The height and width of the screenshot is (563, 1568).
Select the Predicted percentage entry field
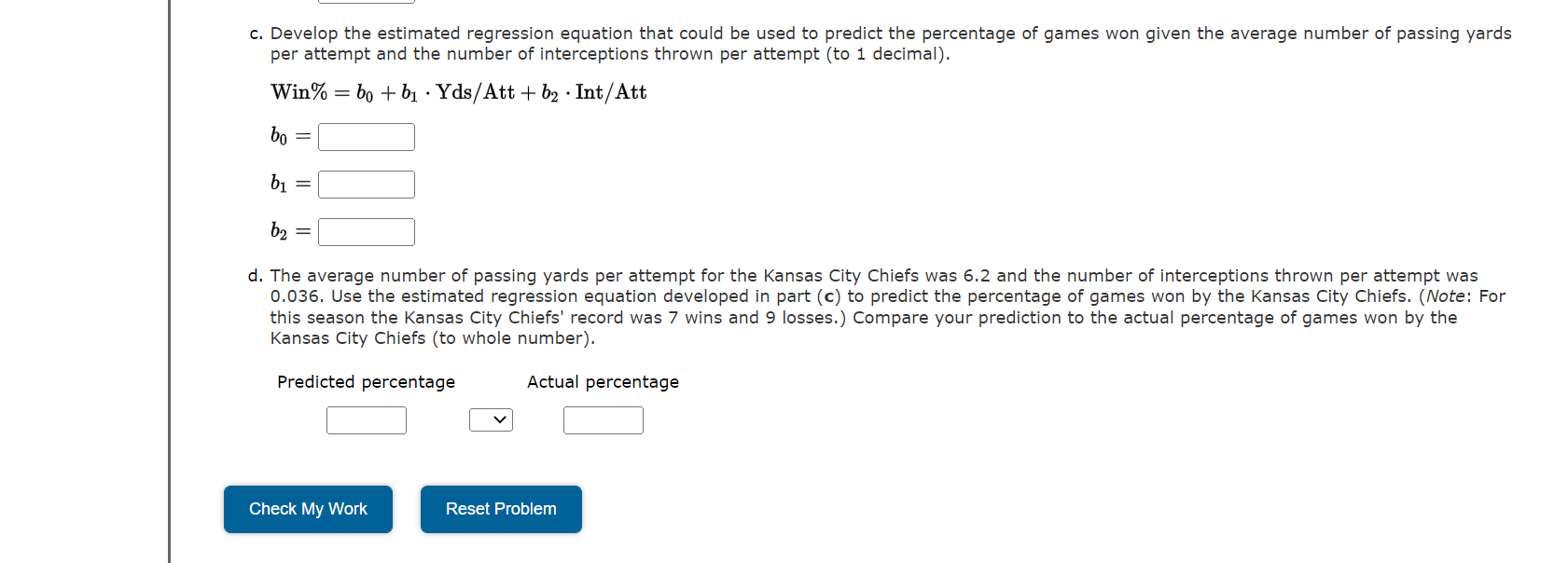click(366, 419)
